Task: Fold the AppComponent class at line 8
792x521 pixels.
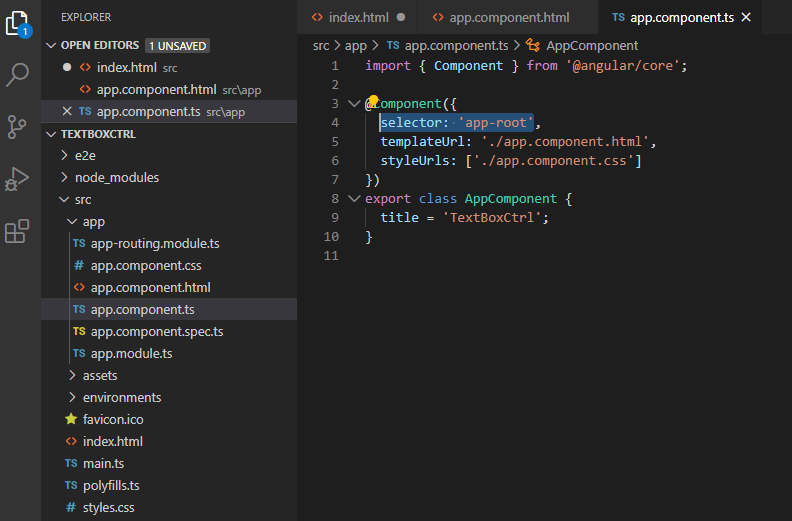Action: (354, 199)
